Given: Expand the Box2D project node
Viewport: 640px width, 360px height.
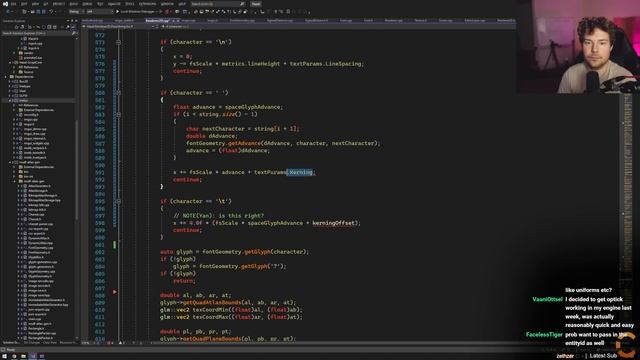Looking at the screenshot, I should click(x=10, y=81).
